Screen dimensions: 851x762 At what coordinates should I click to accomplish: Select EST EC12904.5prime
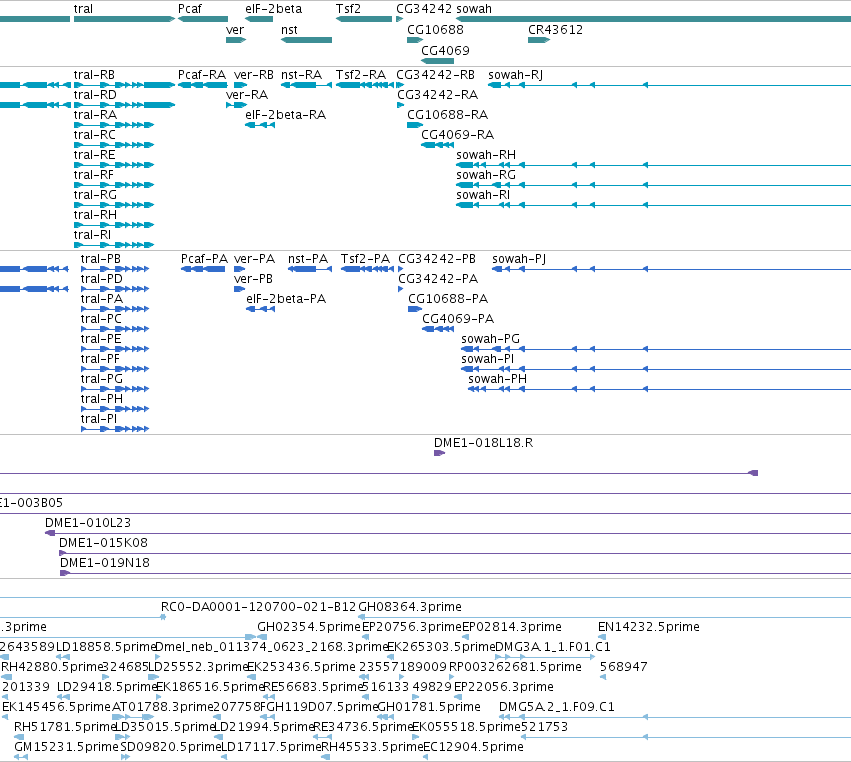coord(473,747)
